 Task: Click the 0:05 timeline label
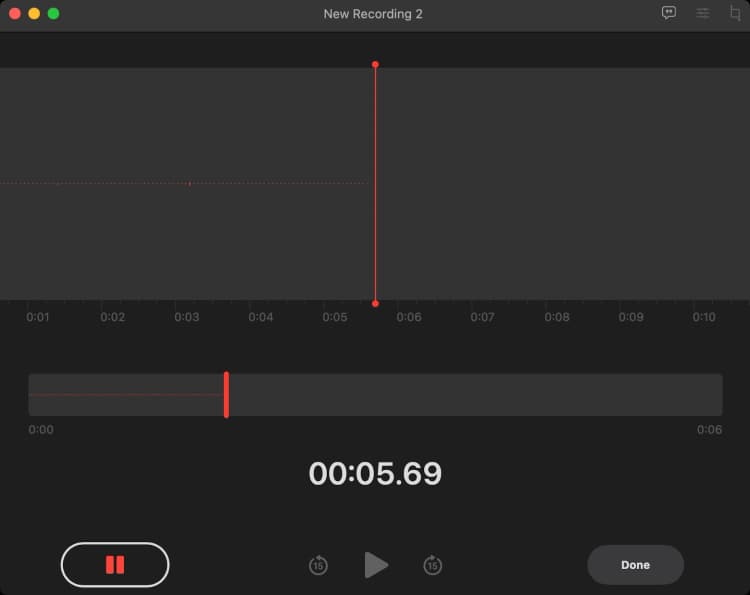tap(335, 317)
